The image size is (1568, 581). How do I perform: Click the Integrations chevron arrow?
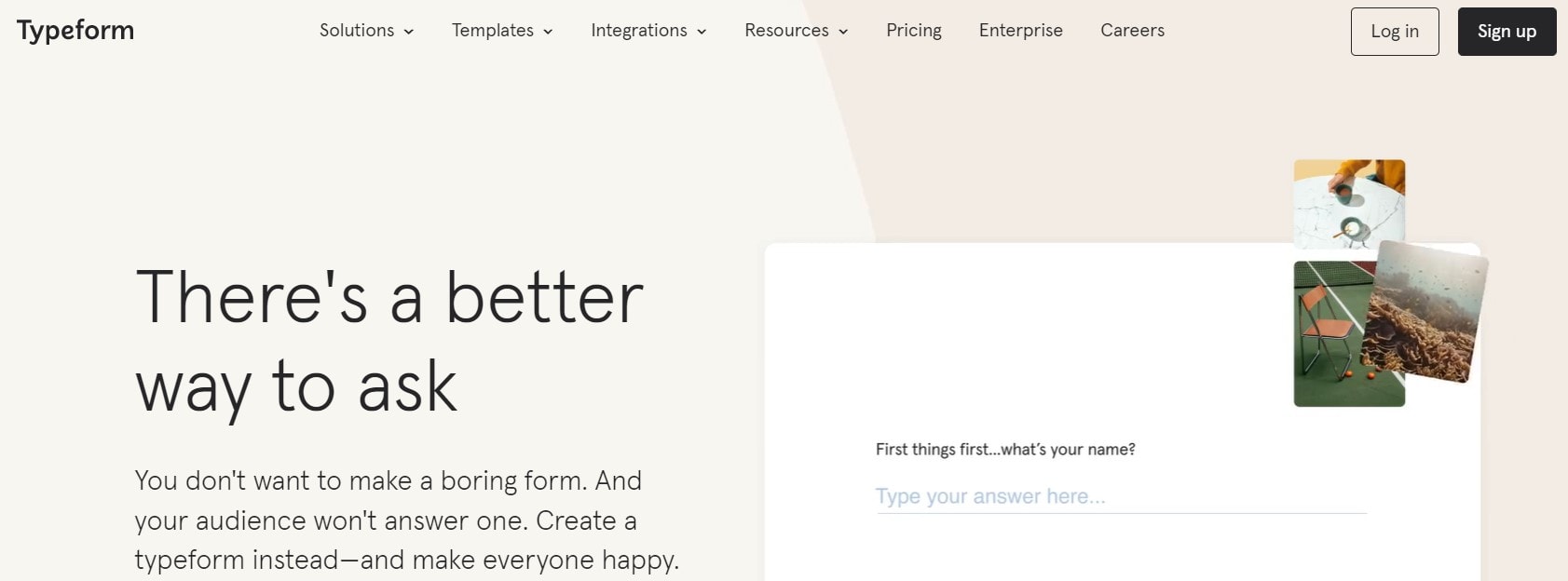(x=702, y=32)
